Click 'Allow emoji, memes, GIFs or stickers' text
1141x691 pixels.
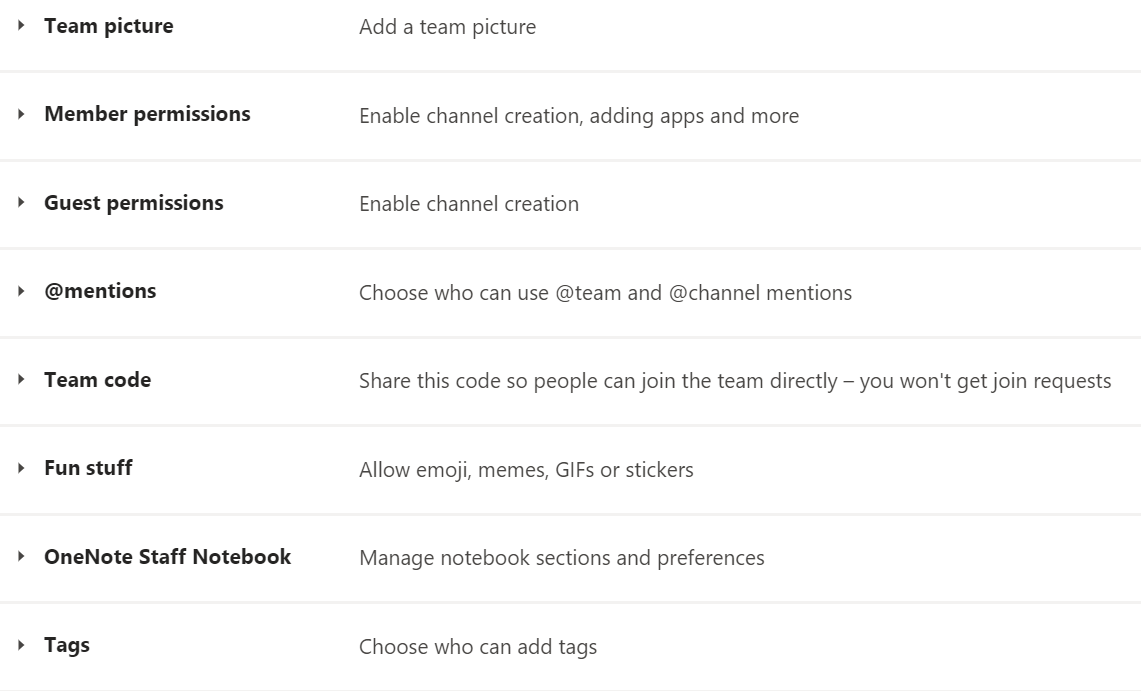click(x=526, y=470)
